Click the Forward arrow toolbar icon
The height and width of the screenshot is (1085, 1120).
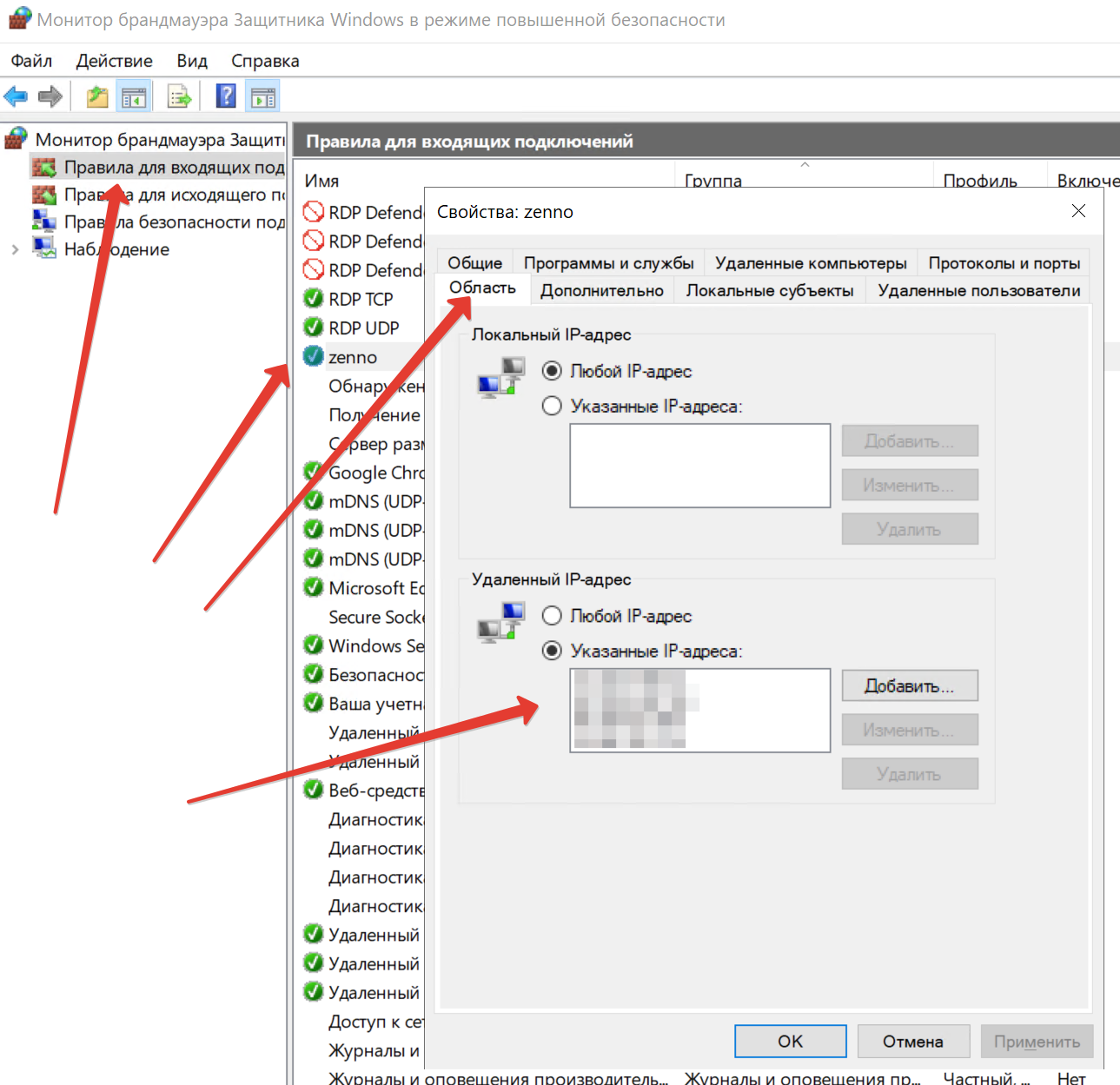50,96
